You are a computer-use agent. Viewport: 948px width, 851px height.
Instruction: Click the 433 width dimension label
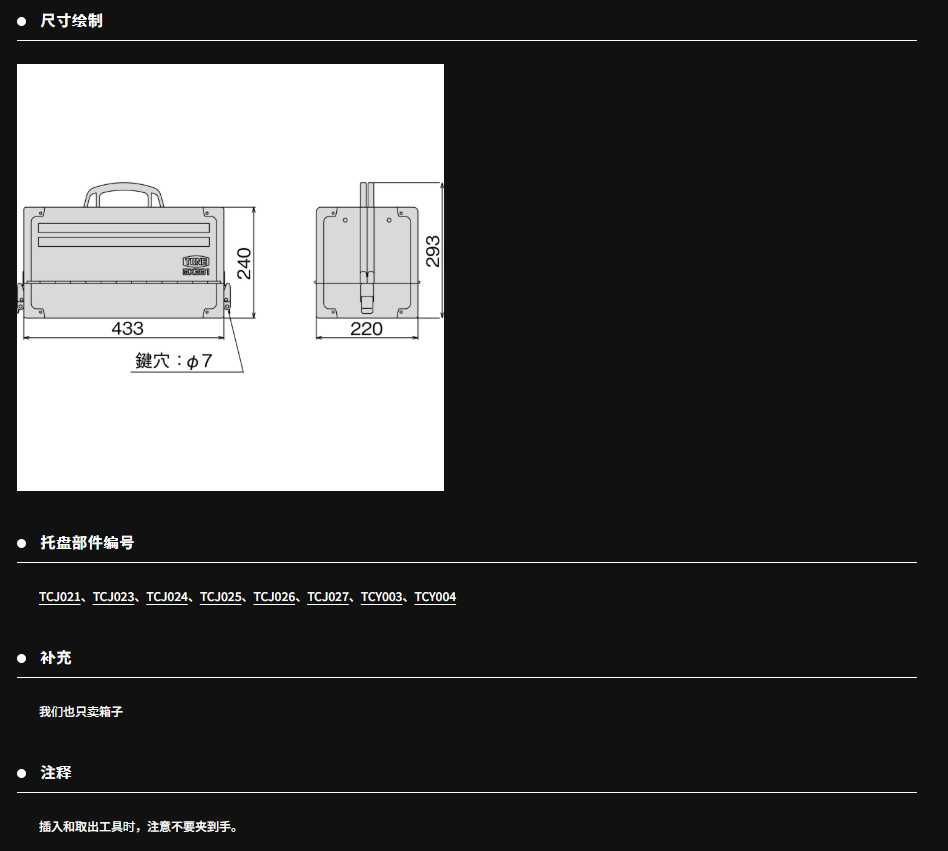click(127, 328)
